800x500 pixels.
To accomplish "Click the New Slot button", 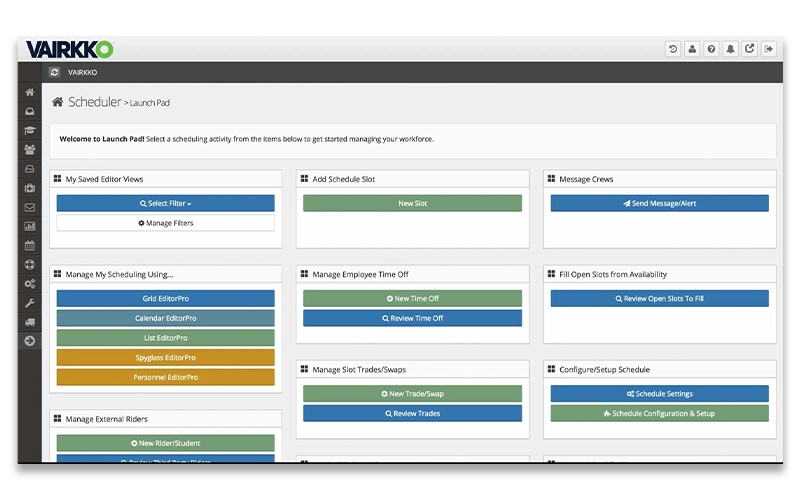I will 412,203.
